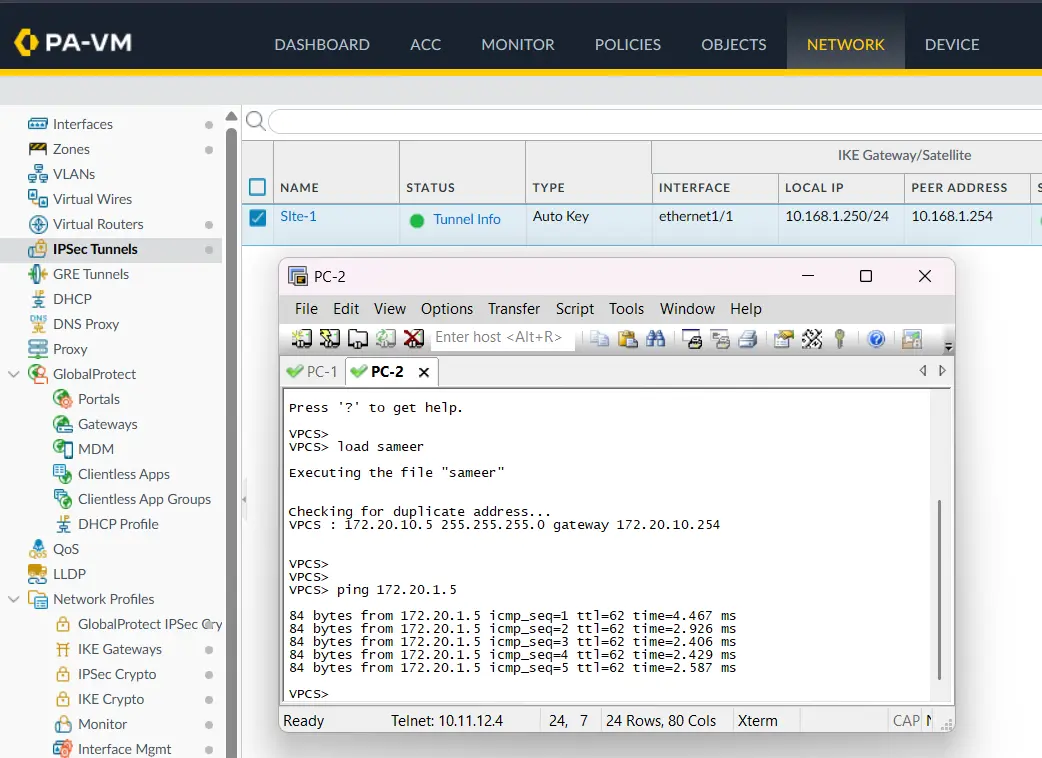This screenshot has width=1042, height=758.
Task: Click the green Reconnect icon in toolbar
Action: click(385, 339)
